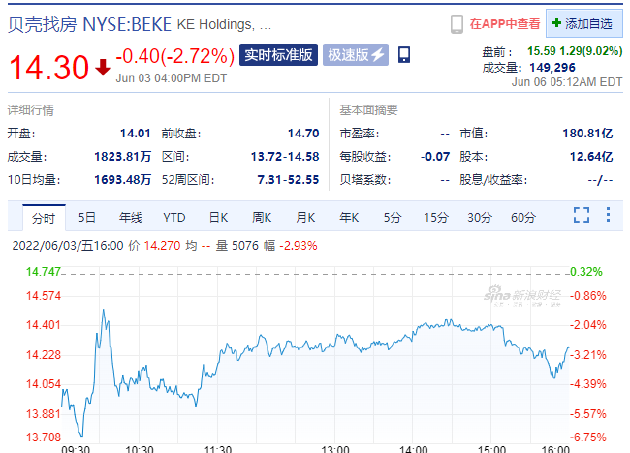Click the KE Holdings company name text
Screen dimensions: 630x453
pos(223,25)
